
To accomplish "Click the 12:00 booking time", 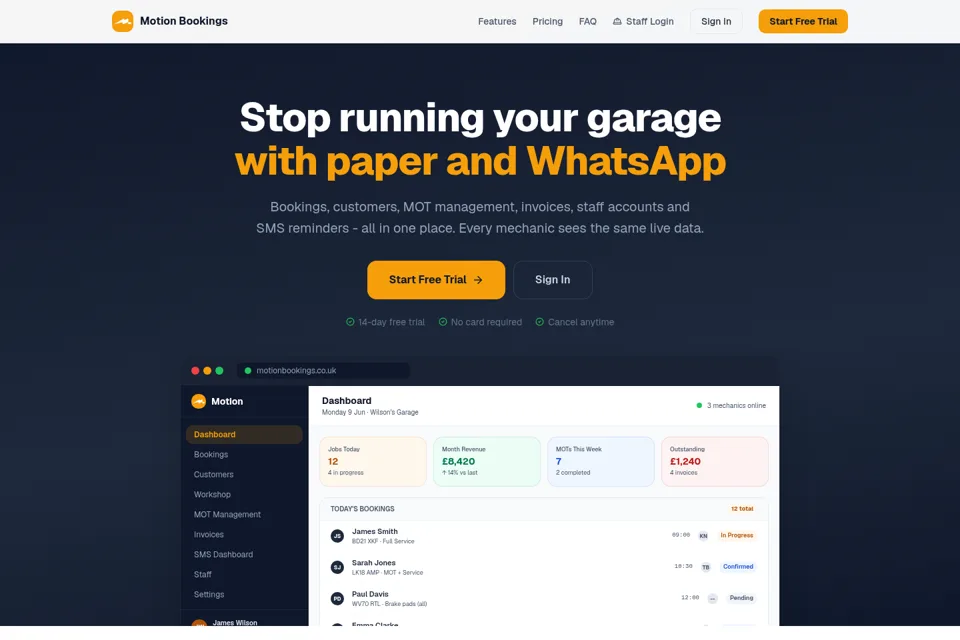I will [x=690, y=598].
